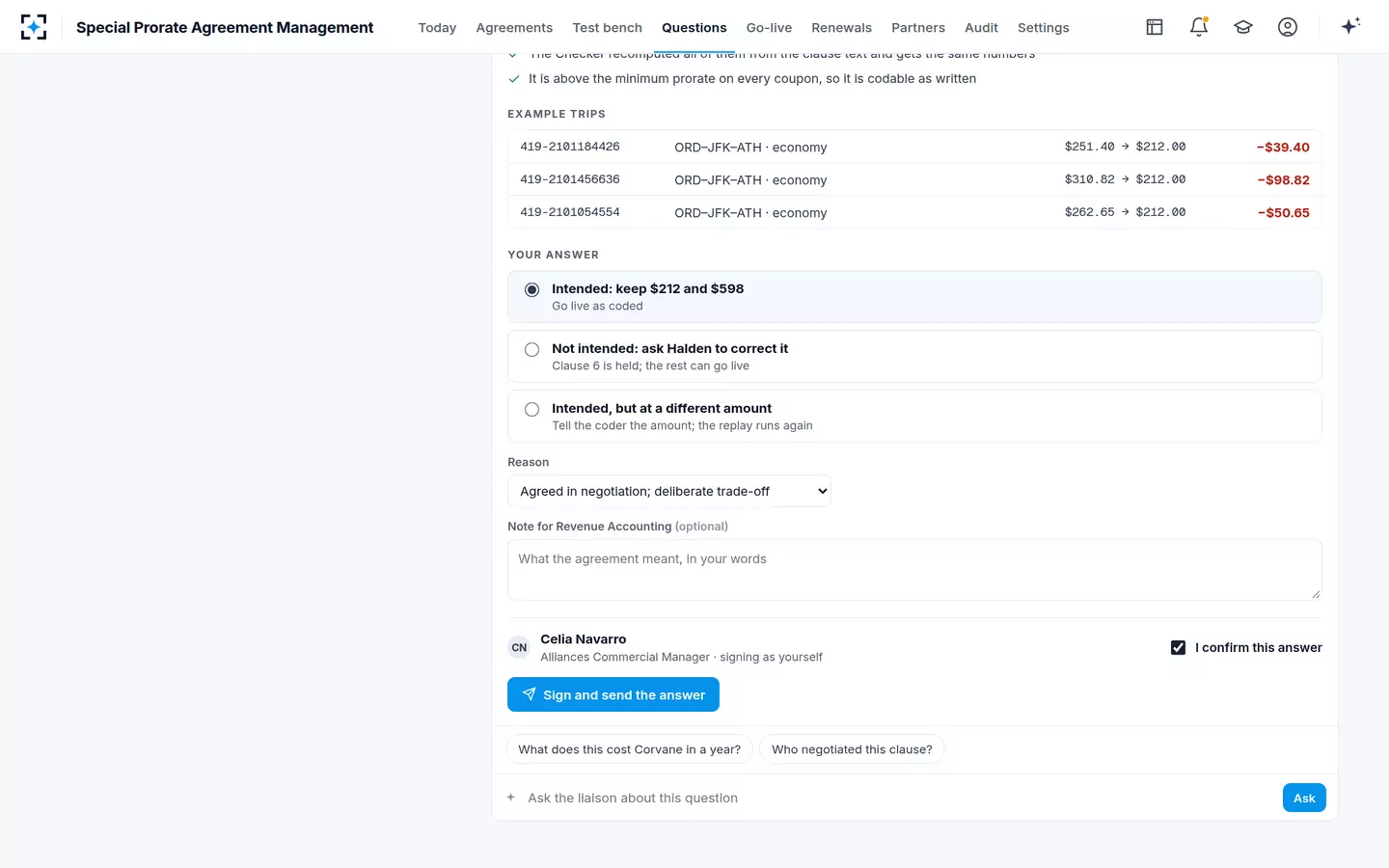Open the user account icon
Image resolution: width=1389 pixels, height=868 pixels.
(x=1288, y=27)
